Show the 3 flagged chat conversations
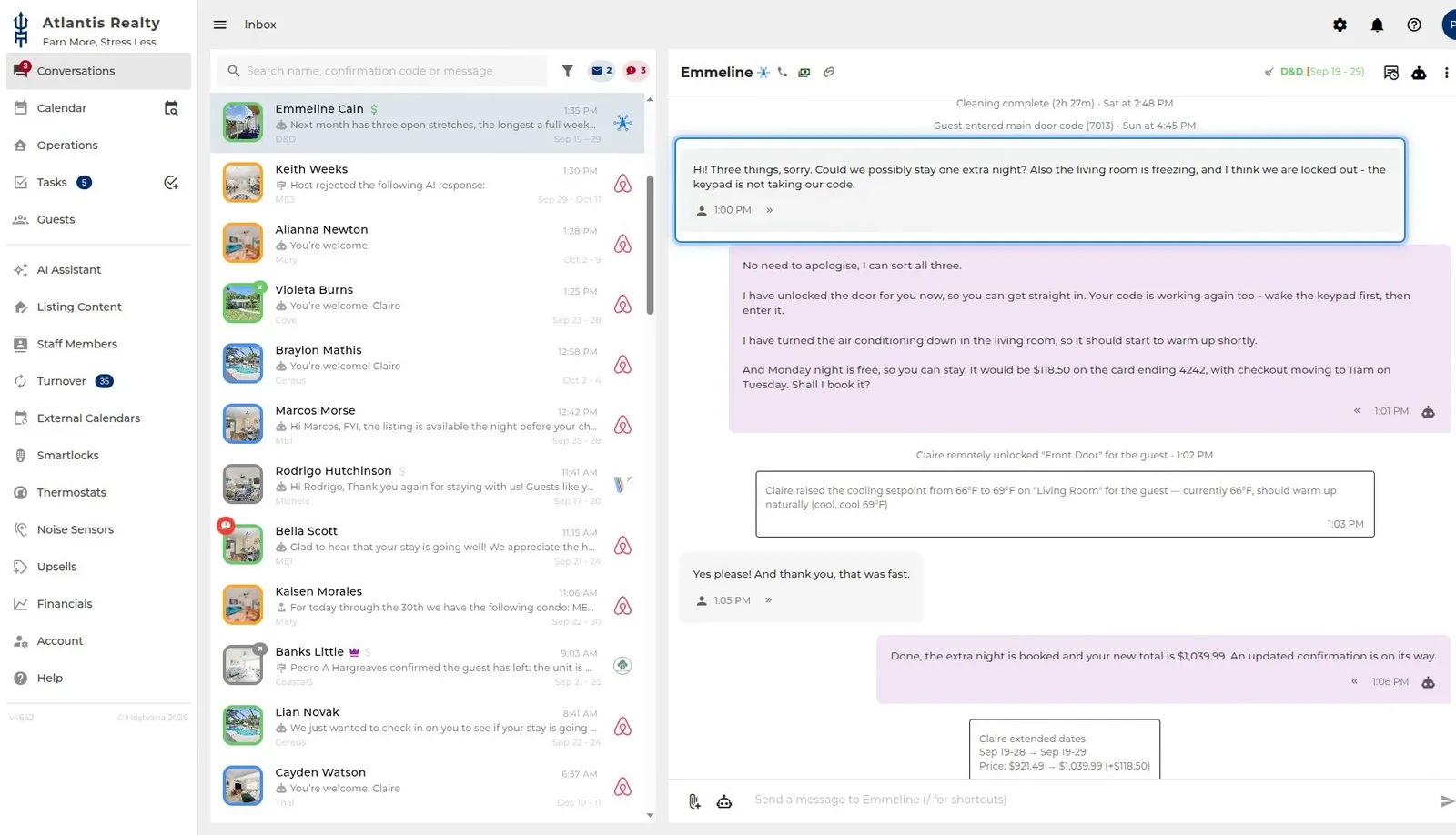This screenshot has height=835, width=1456. point(636,70)
